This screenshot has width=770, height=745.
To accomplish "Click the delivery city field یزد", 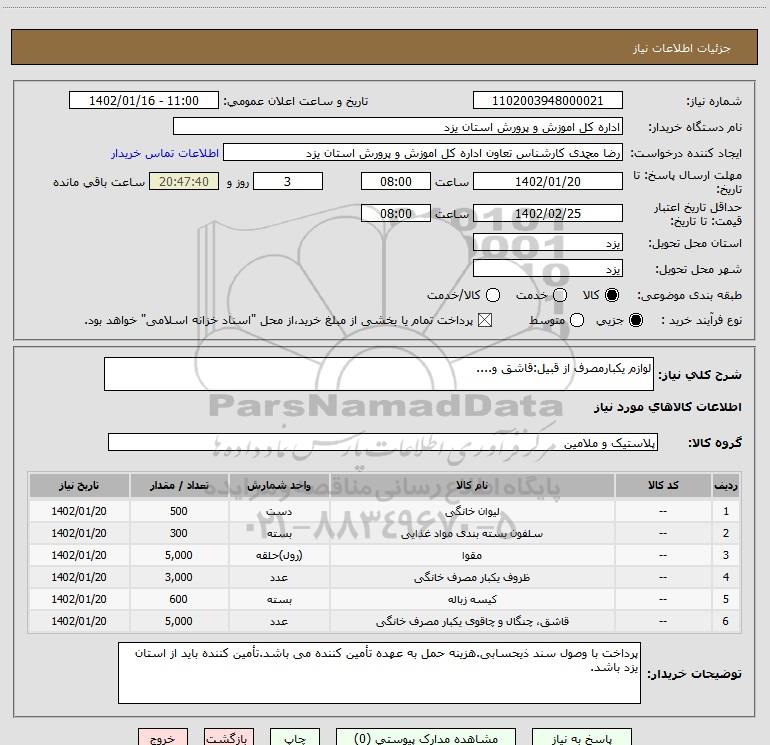I will tap(548, 269).
